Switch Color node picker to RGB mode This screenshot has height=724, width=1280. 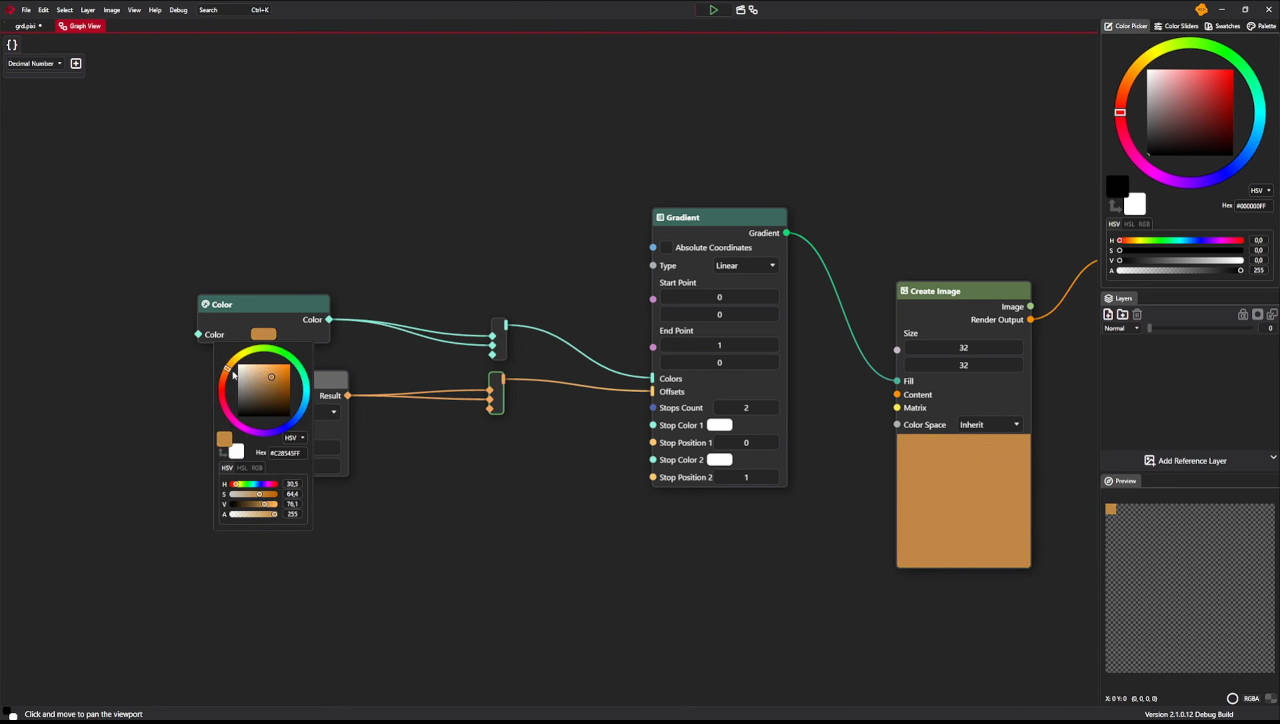(257, 468)
